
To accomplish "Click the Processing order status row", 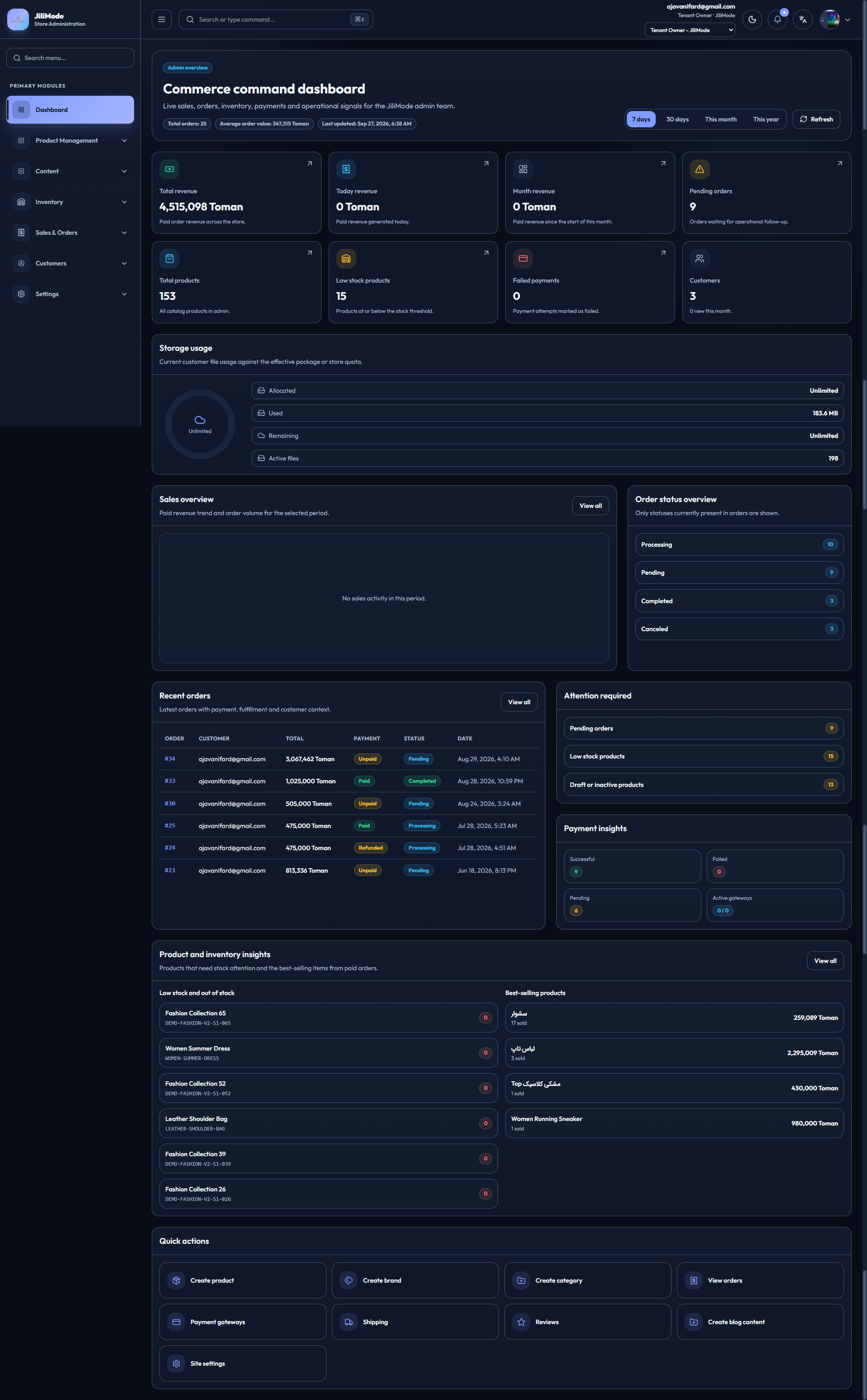I will [x=739, y=544].
